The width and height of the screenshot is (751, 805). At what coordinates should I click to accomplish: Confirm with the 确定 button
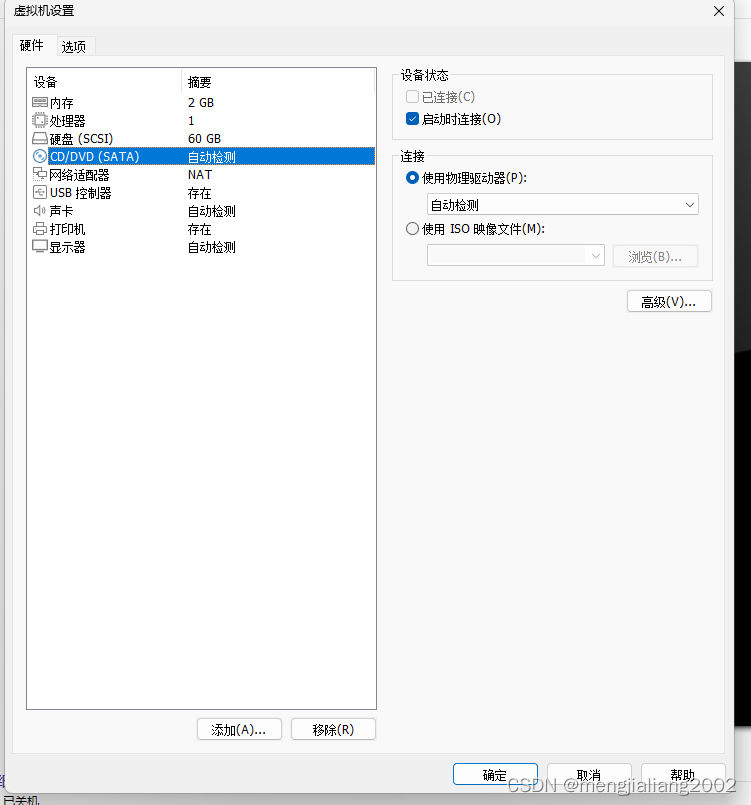point(495,774)
